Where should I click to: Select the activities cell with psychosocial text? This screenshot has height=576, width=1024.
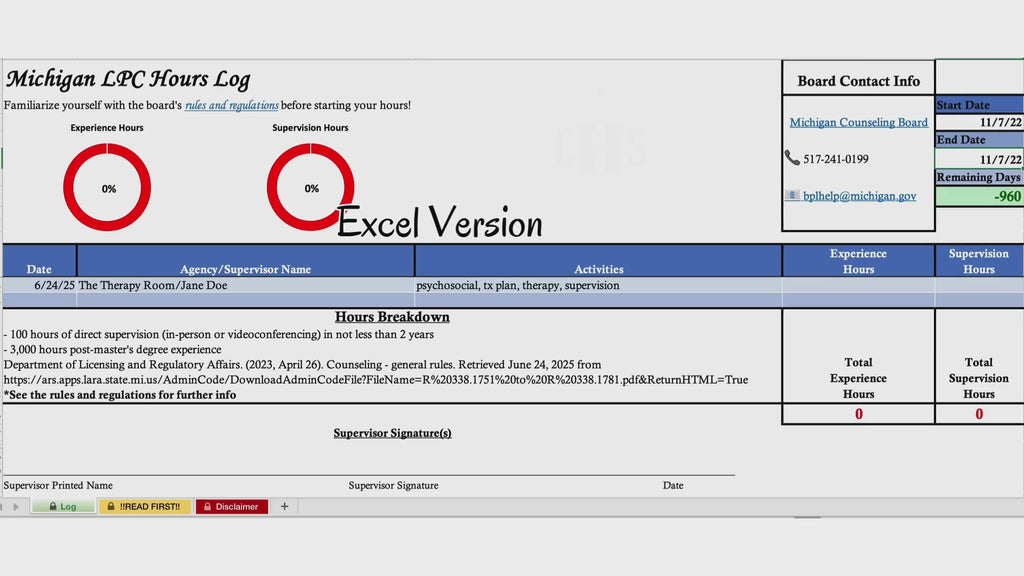point(598,285)
